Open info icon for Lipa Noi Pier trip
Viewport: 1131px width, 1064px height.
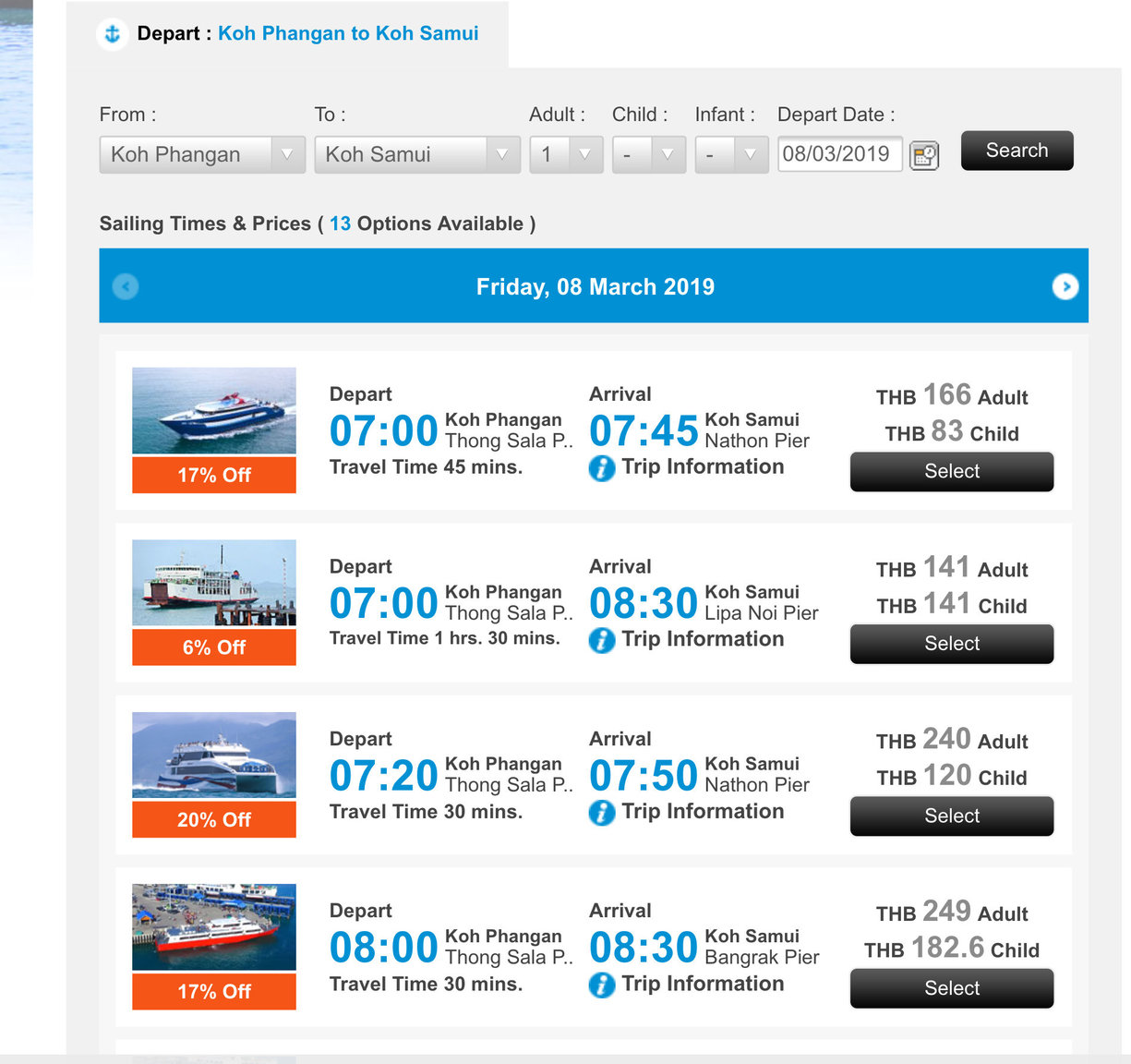[x=602, y=640]
